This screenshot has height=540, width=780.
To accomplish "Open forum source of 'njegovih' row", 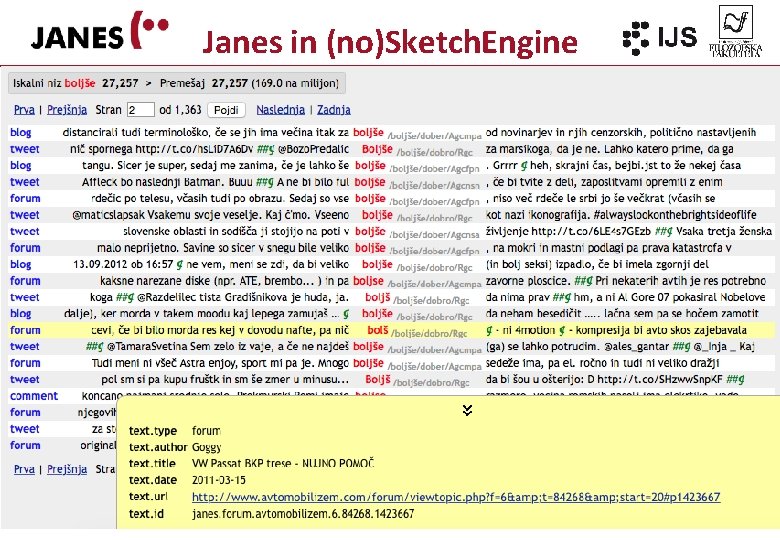I will click(25, 412).
